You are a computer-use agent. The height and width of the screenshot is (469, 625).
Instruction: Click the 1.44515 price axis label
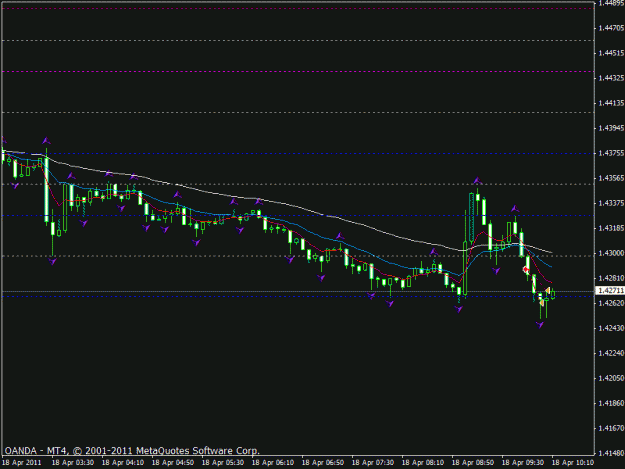tap(611, 53)
